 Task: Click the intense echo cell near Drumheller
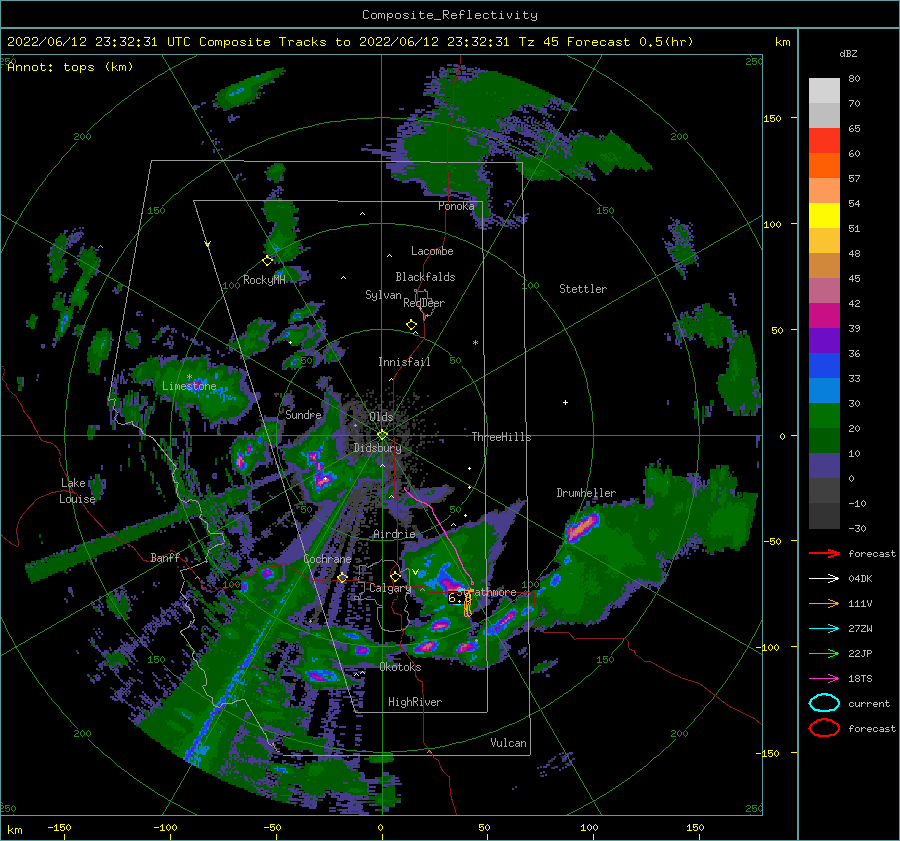pyautogui.click(x=583, y=527)
